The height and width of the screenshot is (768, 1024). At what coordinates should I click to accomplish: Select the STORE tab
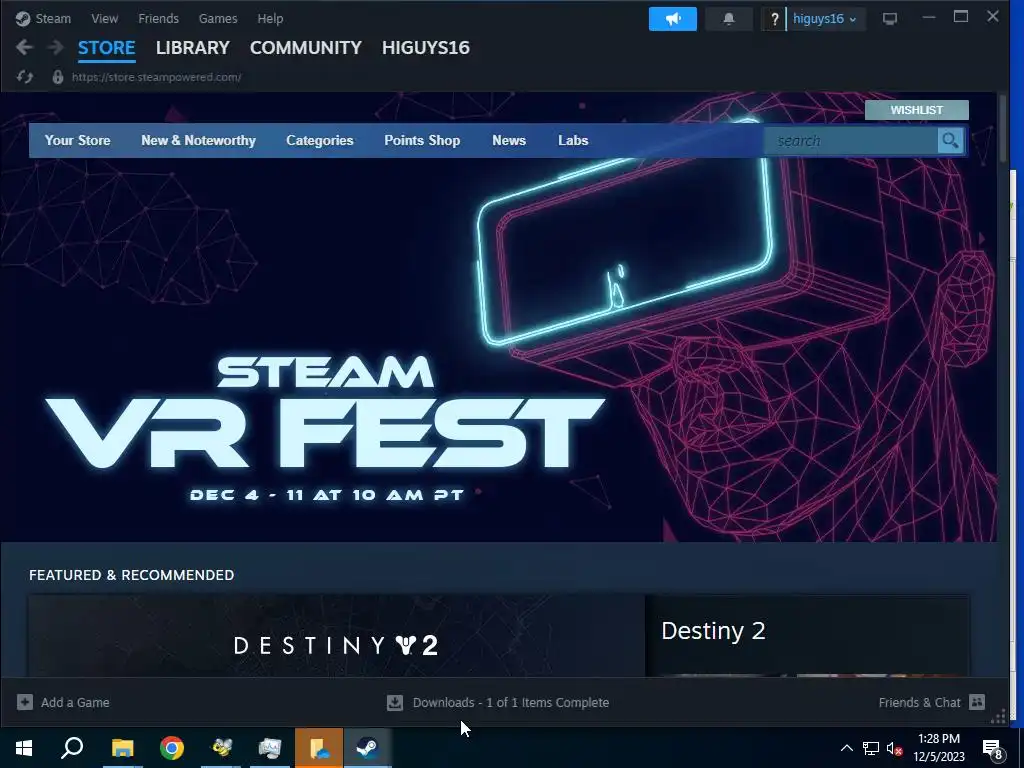(x=106, y=48)
